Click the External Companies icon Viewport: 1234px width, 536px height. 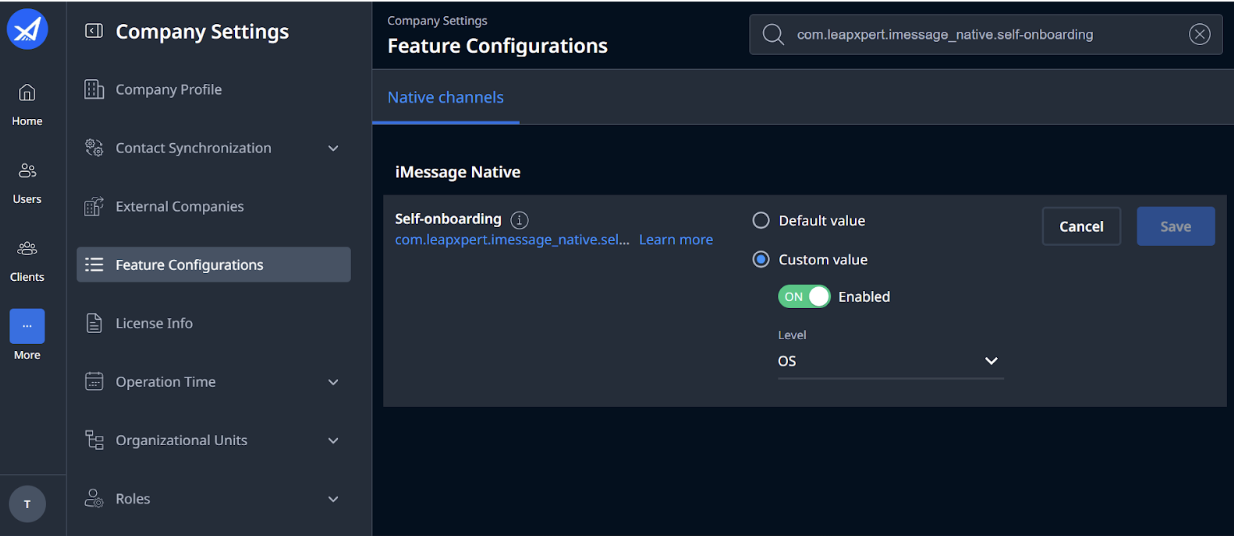[x=94, y=207]
